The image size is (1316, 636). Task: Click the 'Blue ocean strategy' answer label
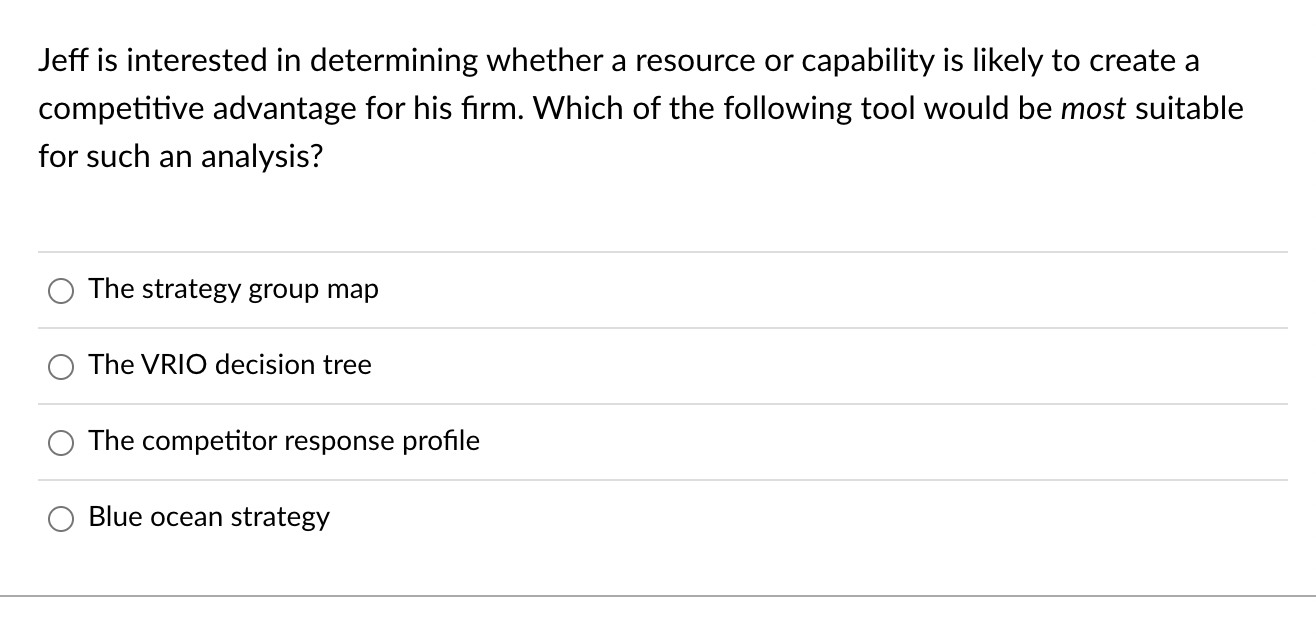(x=209, y=517)
